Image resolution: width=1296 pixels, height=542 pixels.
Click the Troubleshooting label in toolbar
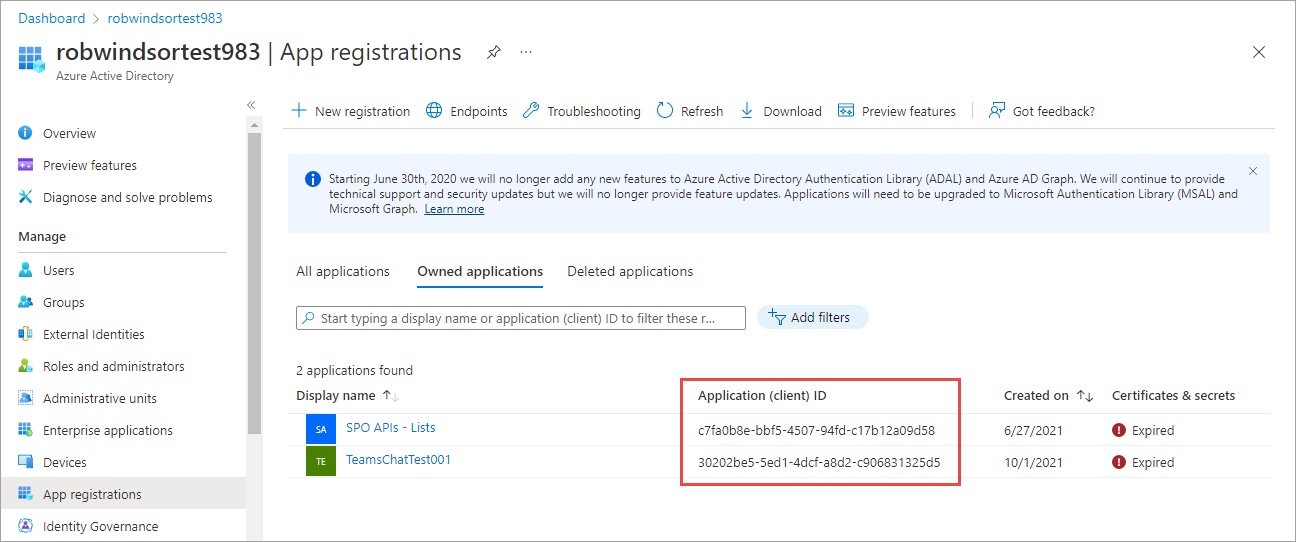pos(594,111)
